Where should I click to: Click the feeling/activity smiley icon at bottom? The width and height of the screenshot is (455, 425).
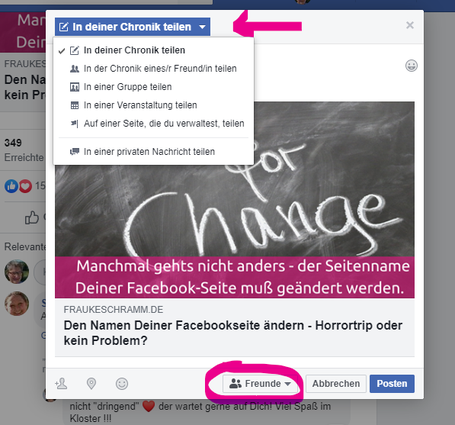click(x=122, y=384)
